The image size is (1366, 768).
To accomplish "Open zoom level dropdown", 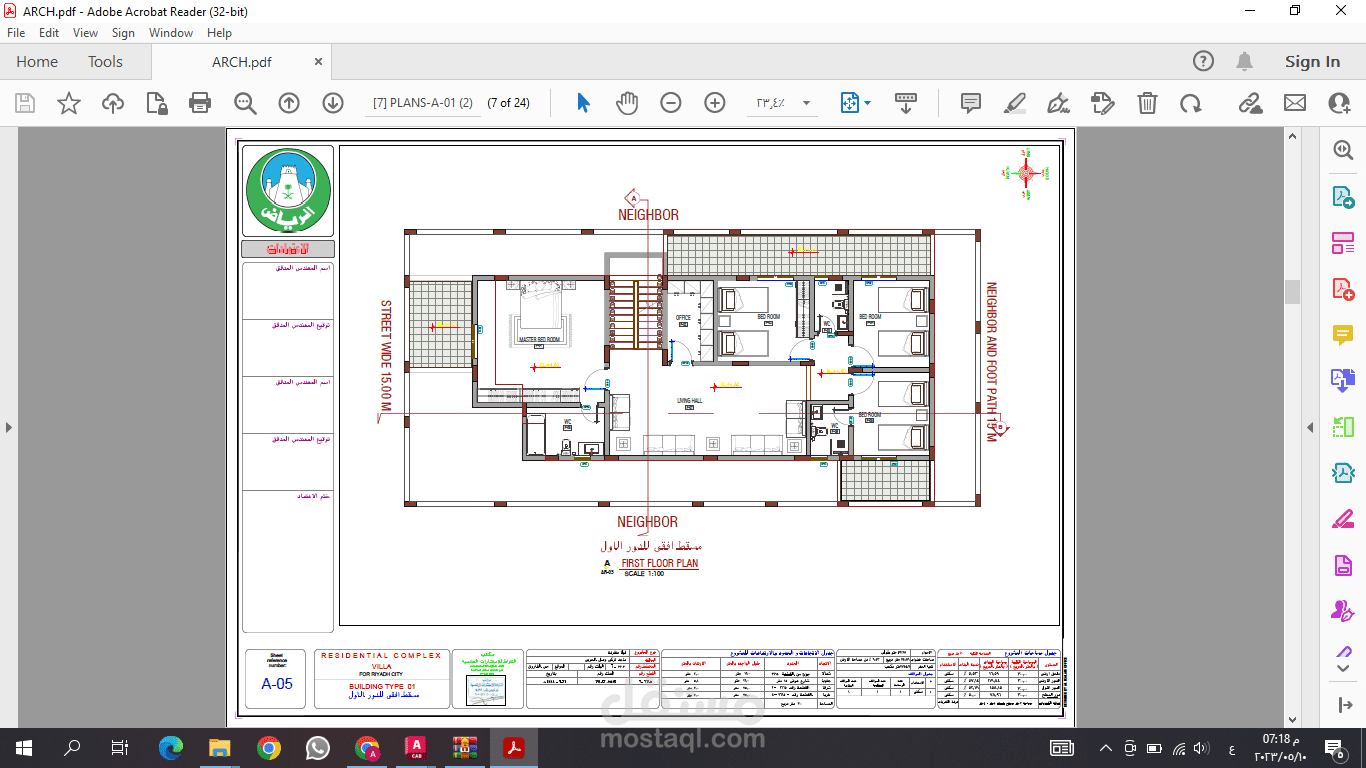I will pyautogui.click(x=806, y=103).
